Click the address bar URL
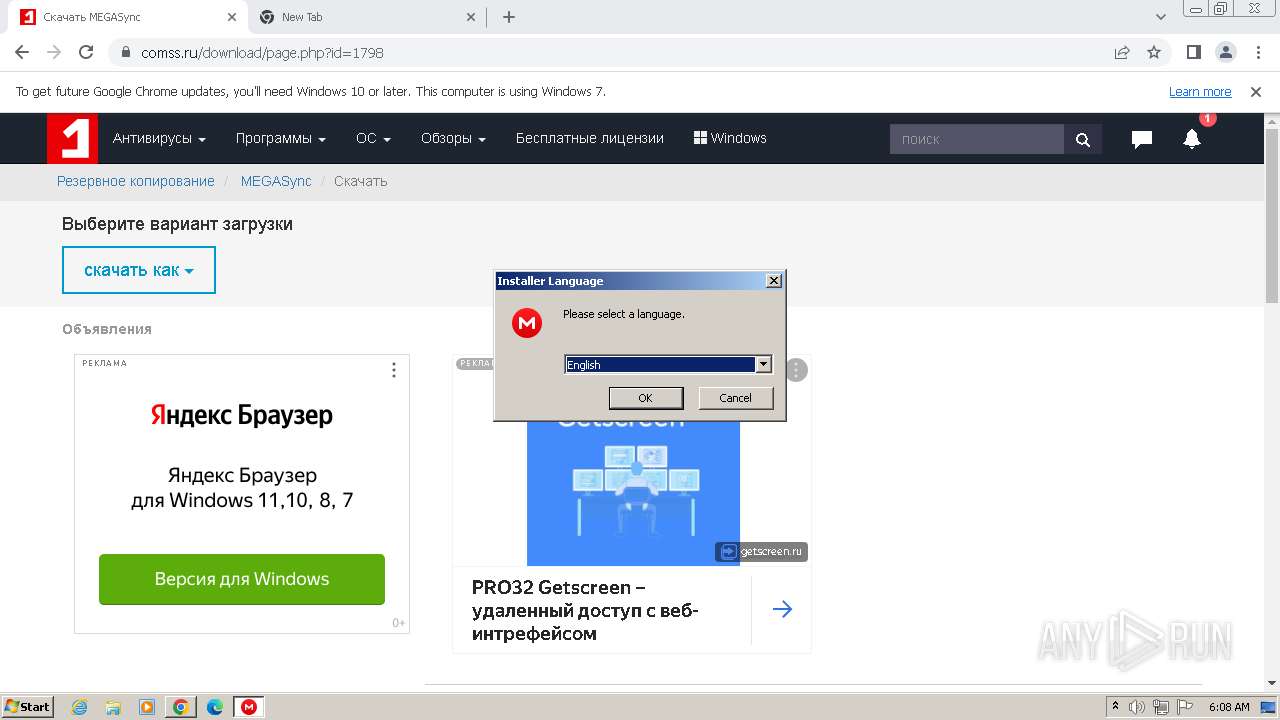 pyautogui.click(x=263, y=52)
